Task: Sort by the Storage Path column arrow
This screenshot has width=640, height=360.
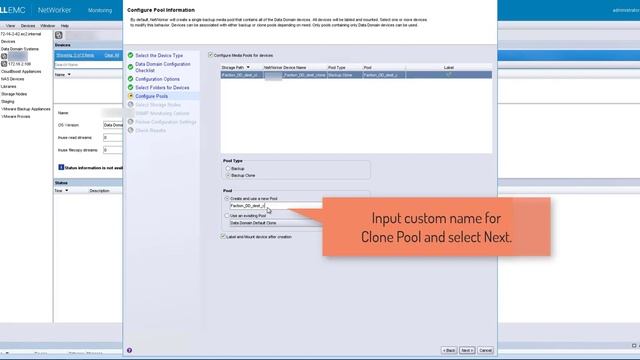Action: coord(248,67)
